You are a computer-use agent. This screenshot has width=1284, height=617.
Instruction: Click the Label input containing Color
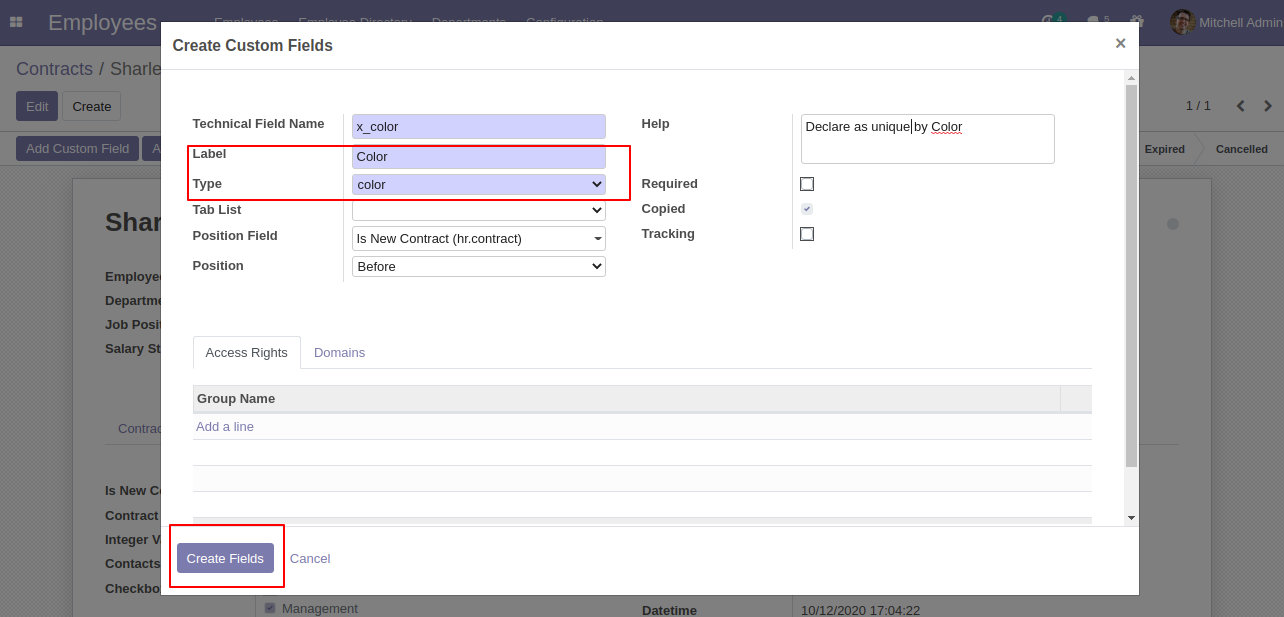(x=478, y=156)
